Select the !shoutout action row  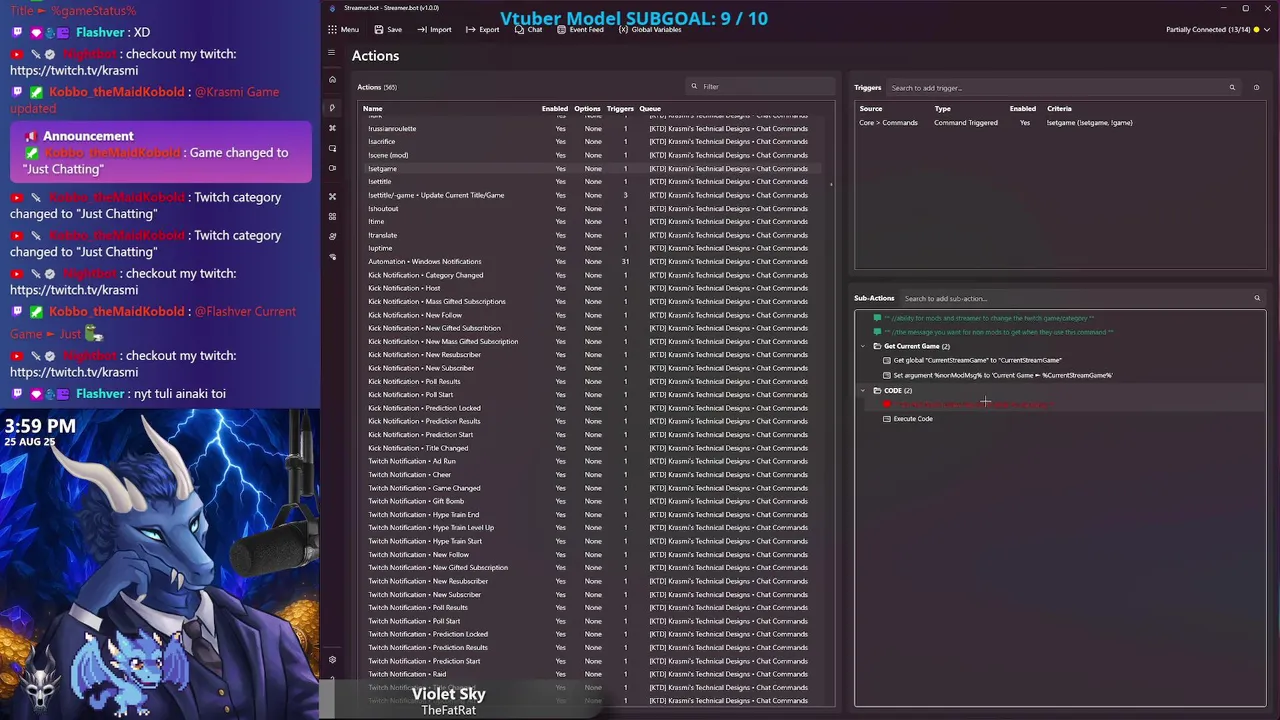595,208
